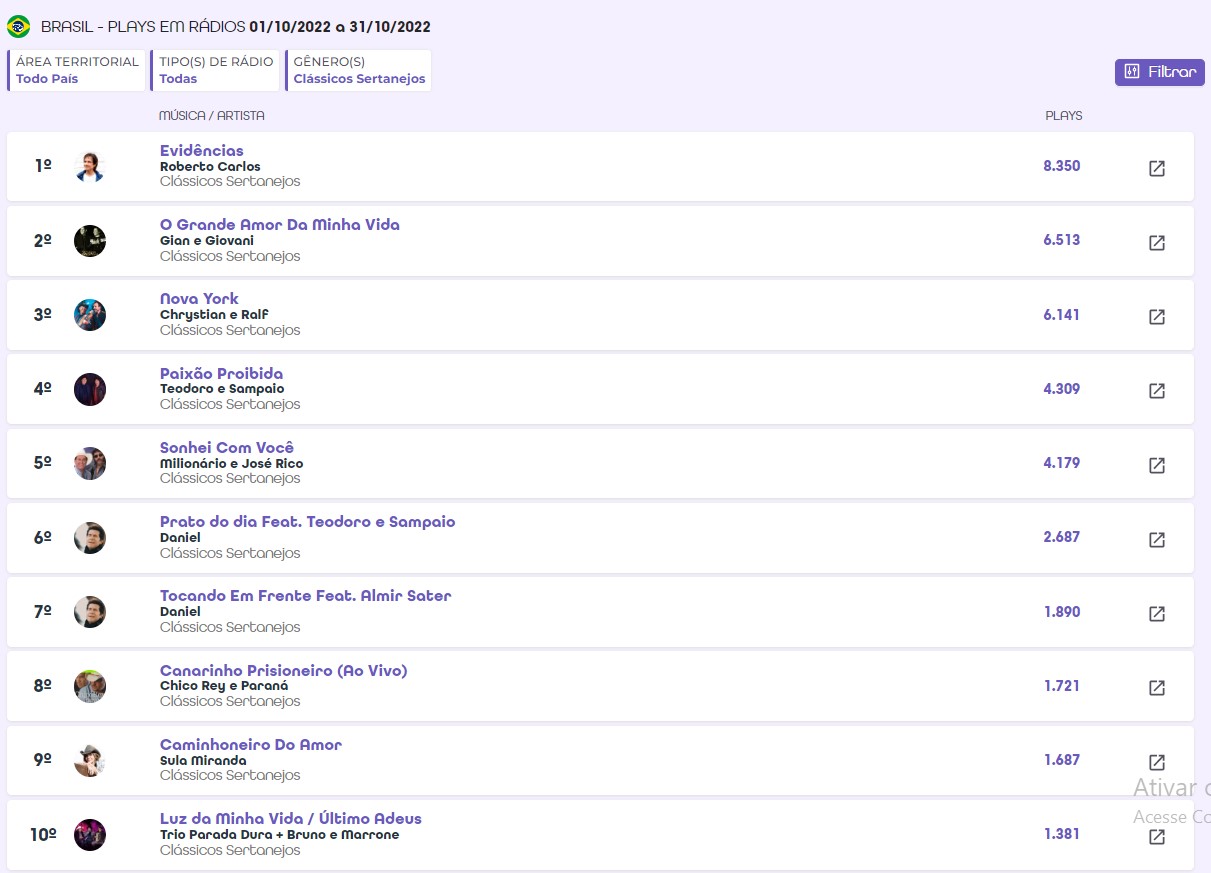Viewport: 1211px width, 873px height.
Task: Click the 7º ranking position
Action: pyautogui.click(x=43, y=612)
